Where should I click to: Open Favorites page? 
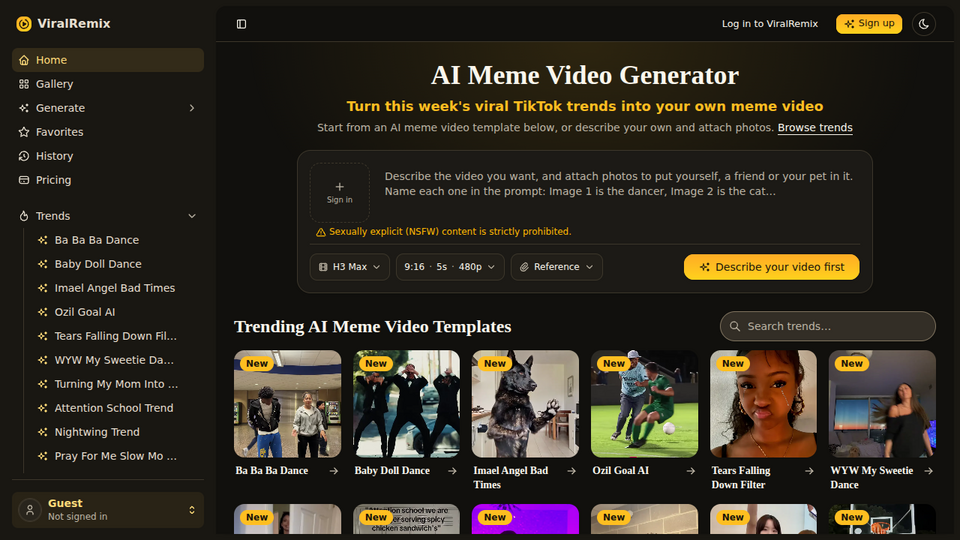[108, 132]
